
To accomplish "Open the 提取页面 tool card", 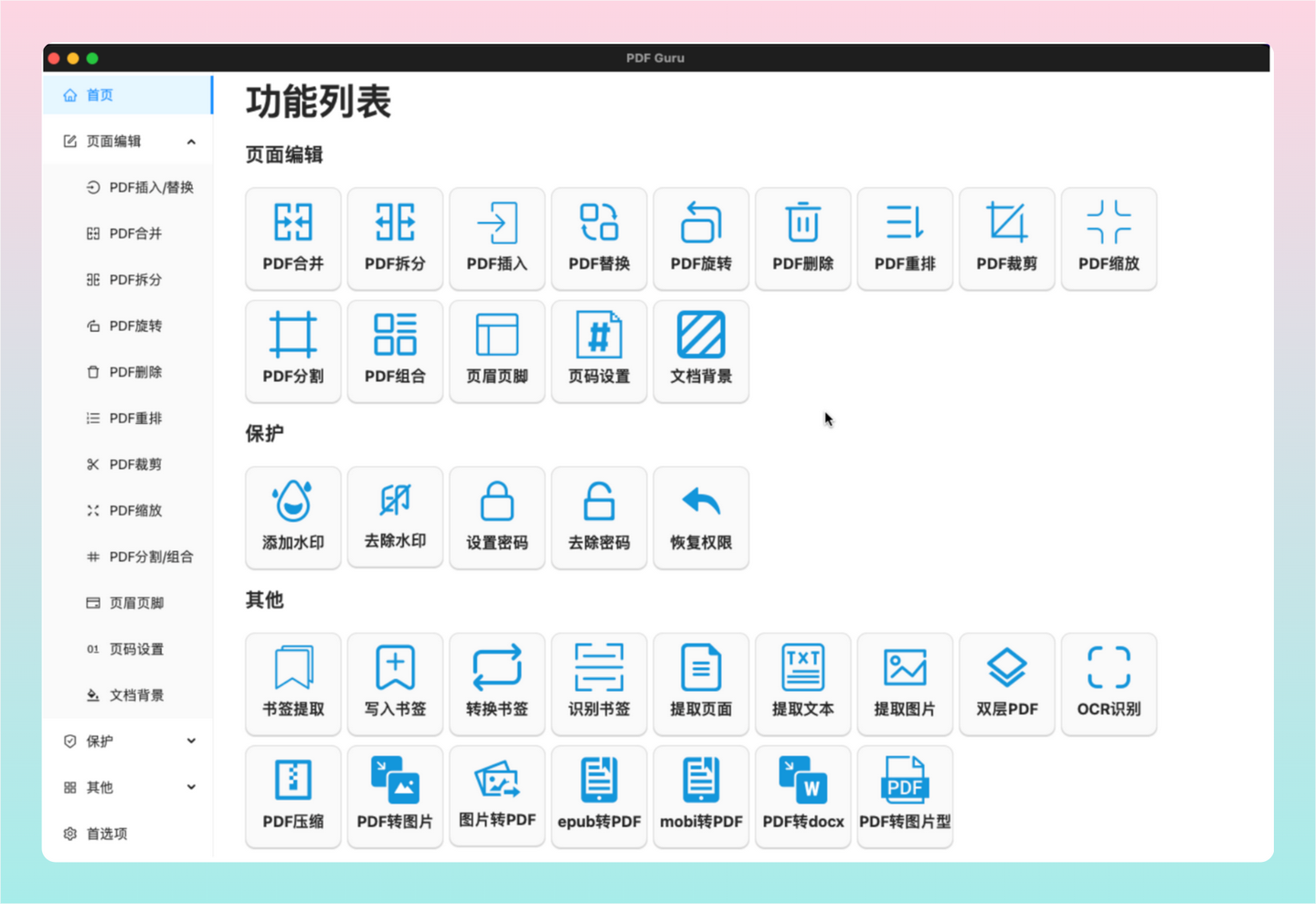I will click(701, 685).
